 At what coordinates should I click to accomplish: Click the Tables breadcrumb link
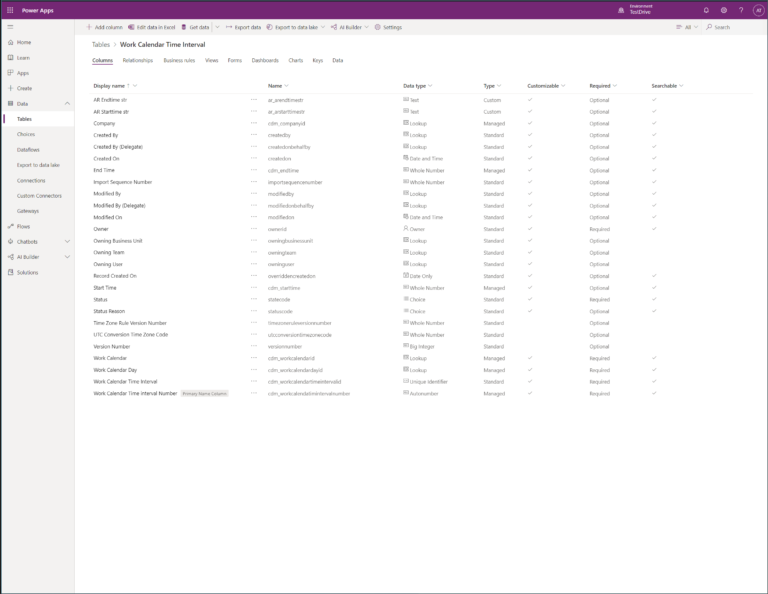point(101,45)
